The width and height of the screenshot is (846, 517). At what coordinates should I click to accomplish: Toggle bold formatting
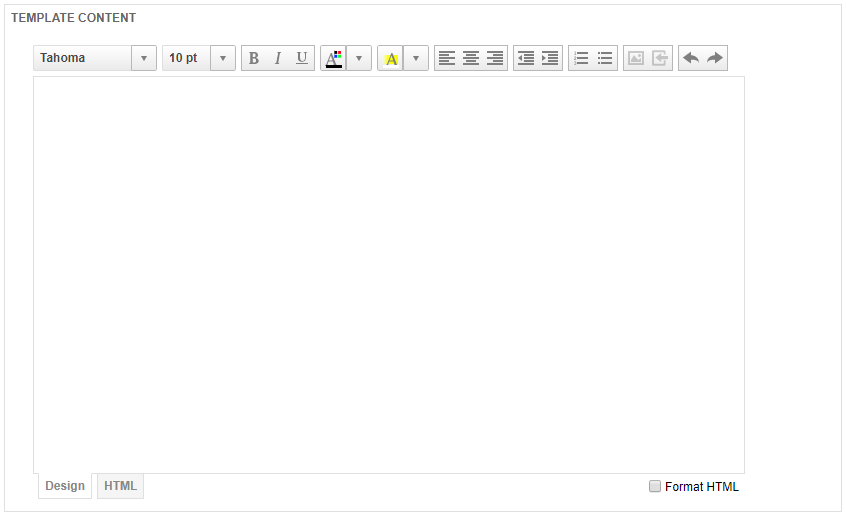[254, 58]
